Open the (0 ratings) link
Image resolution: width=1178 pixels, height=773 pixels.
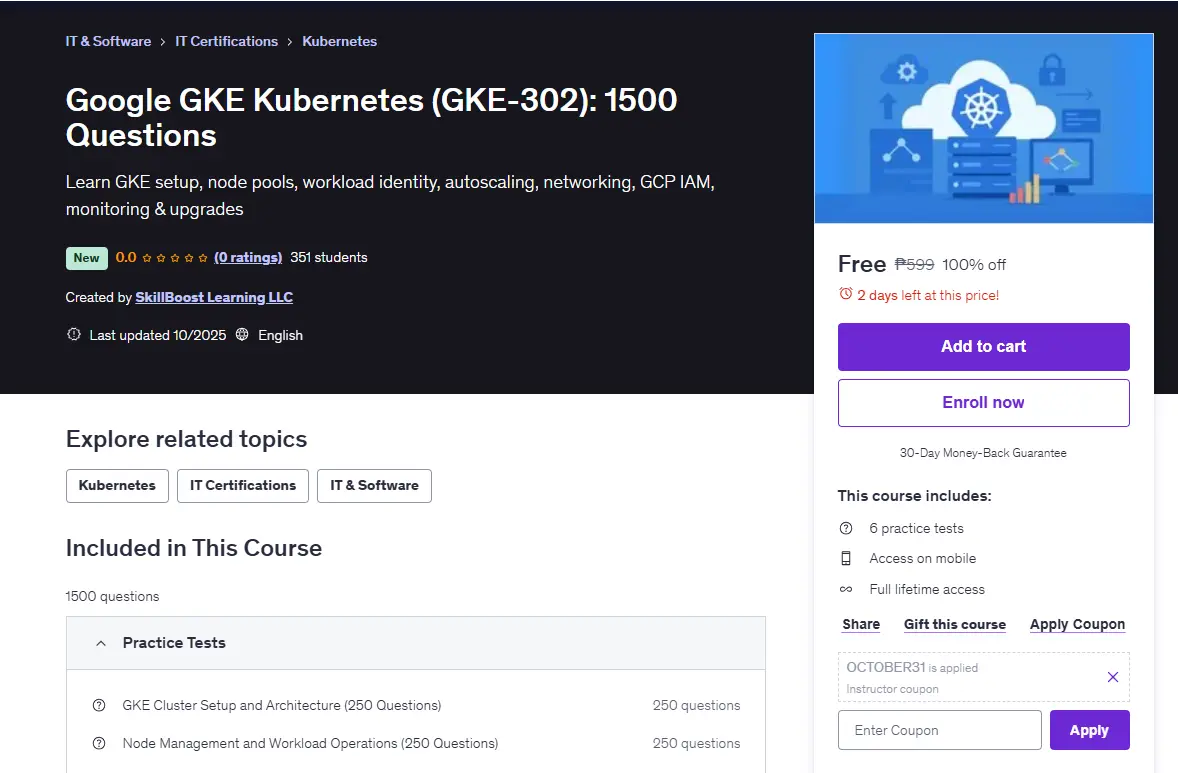pyautogui.click(x=248, y=258)
